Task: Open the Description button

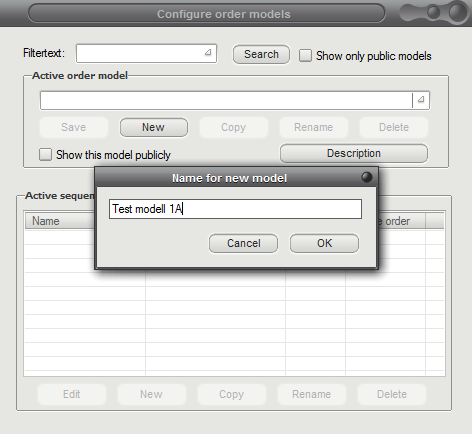Action: (354, 153)
